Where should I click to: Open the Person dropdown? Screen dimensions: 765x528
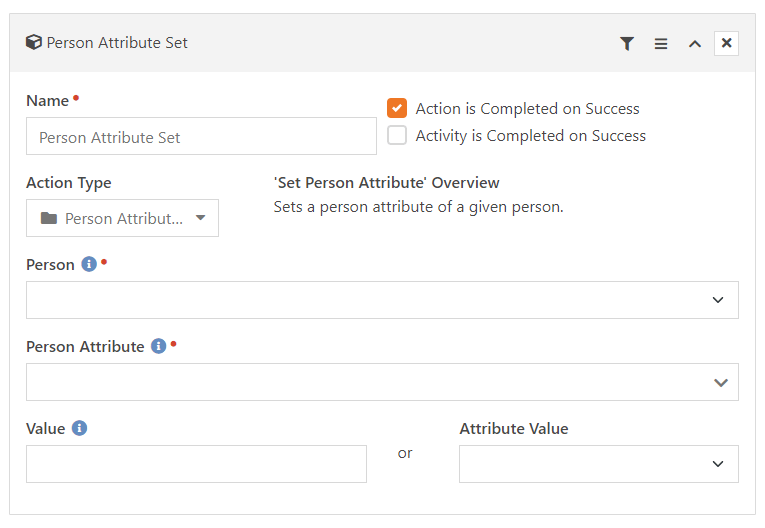[382, 300]
